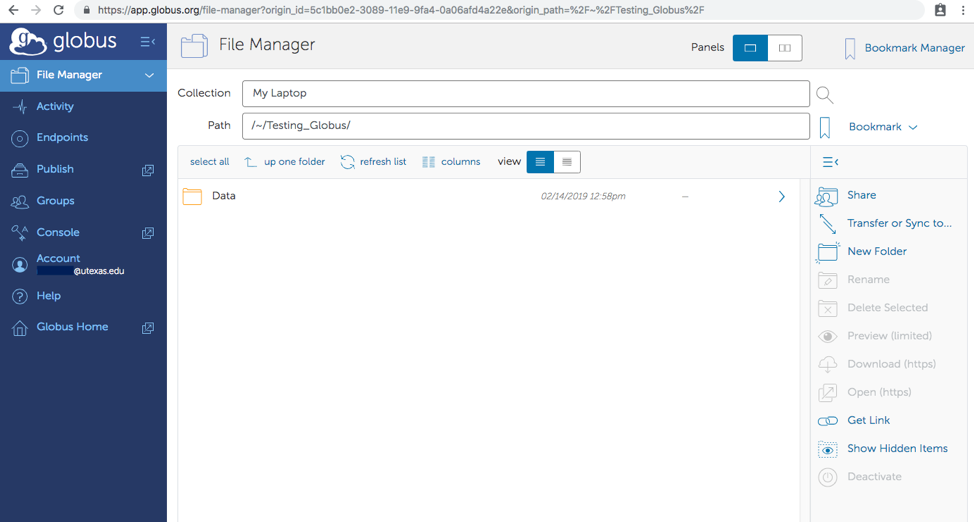
Task: Click the Path input field
Action: pos(526,126)
